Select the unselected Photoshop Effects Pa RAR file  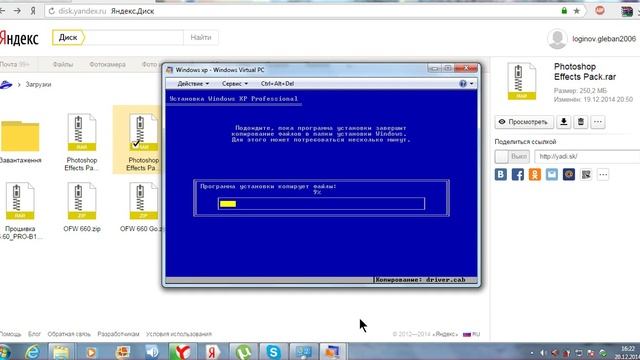pos(82,142)
